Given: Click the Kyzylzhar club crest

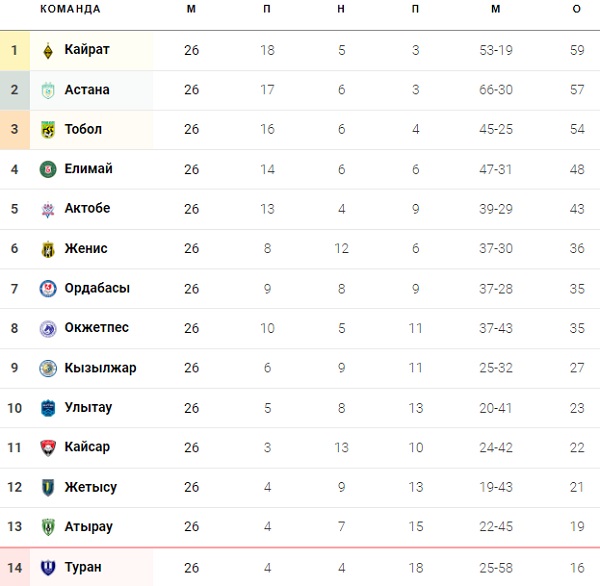Looking at the screenshot, I should (x=48, y=368).
